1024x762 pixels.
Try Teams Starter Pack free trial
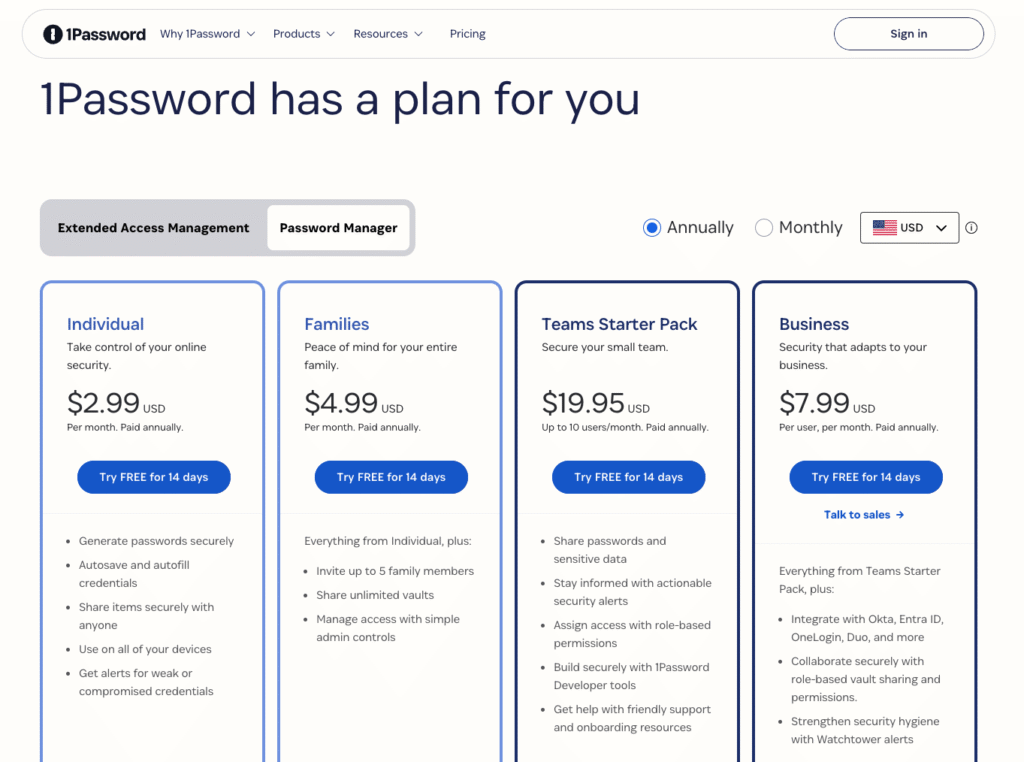(x=628, y=477)
